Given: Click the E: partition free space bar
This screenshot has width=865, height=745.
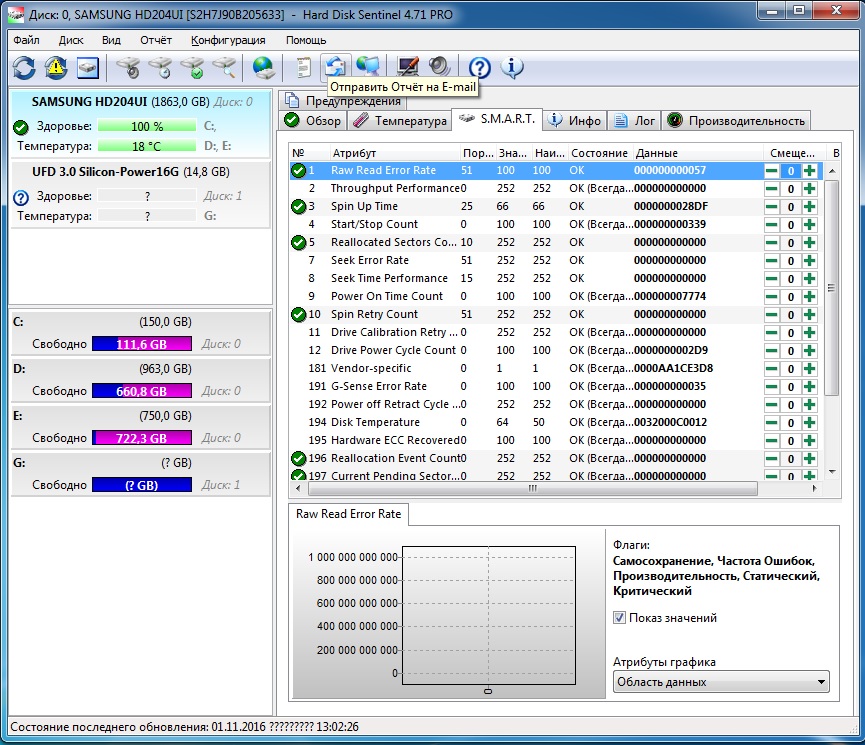Looking at the screenshot, I should coord(141,438).
